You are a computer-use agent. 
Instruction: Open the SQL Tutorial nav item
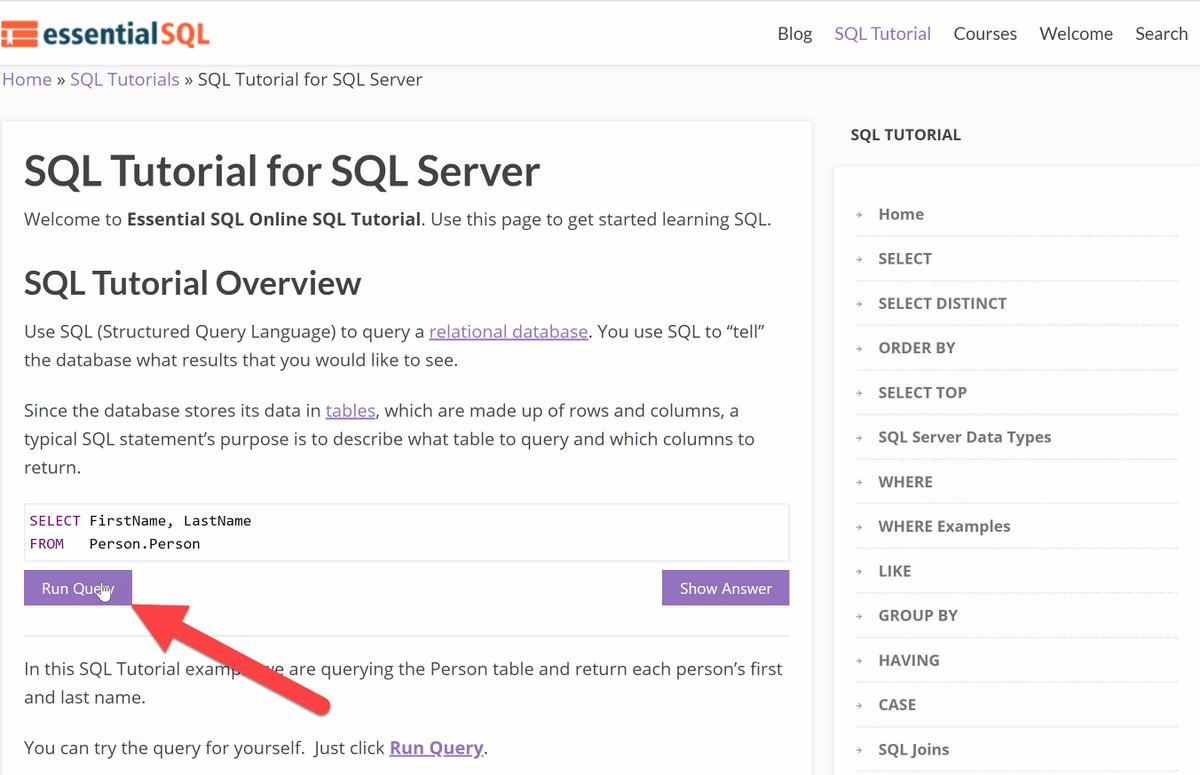click(x=883, y=34)
